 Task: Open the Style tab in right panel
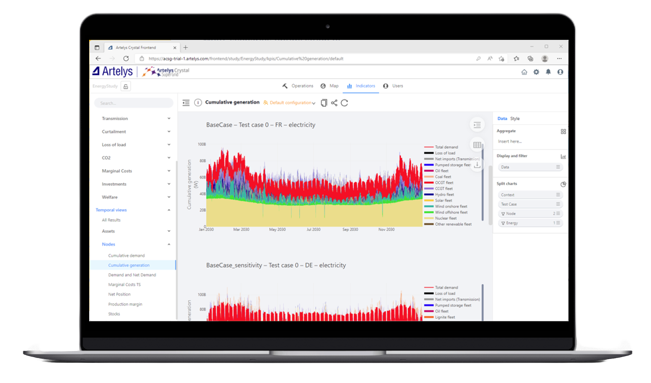(x=515, y=119)
